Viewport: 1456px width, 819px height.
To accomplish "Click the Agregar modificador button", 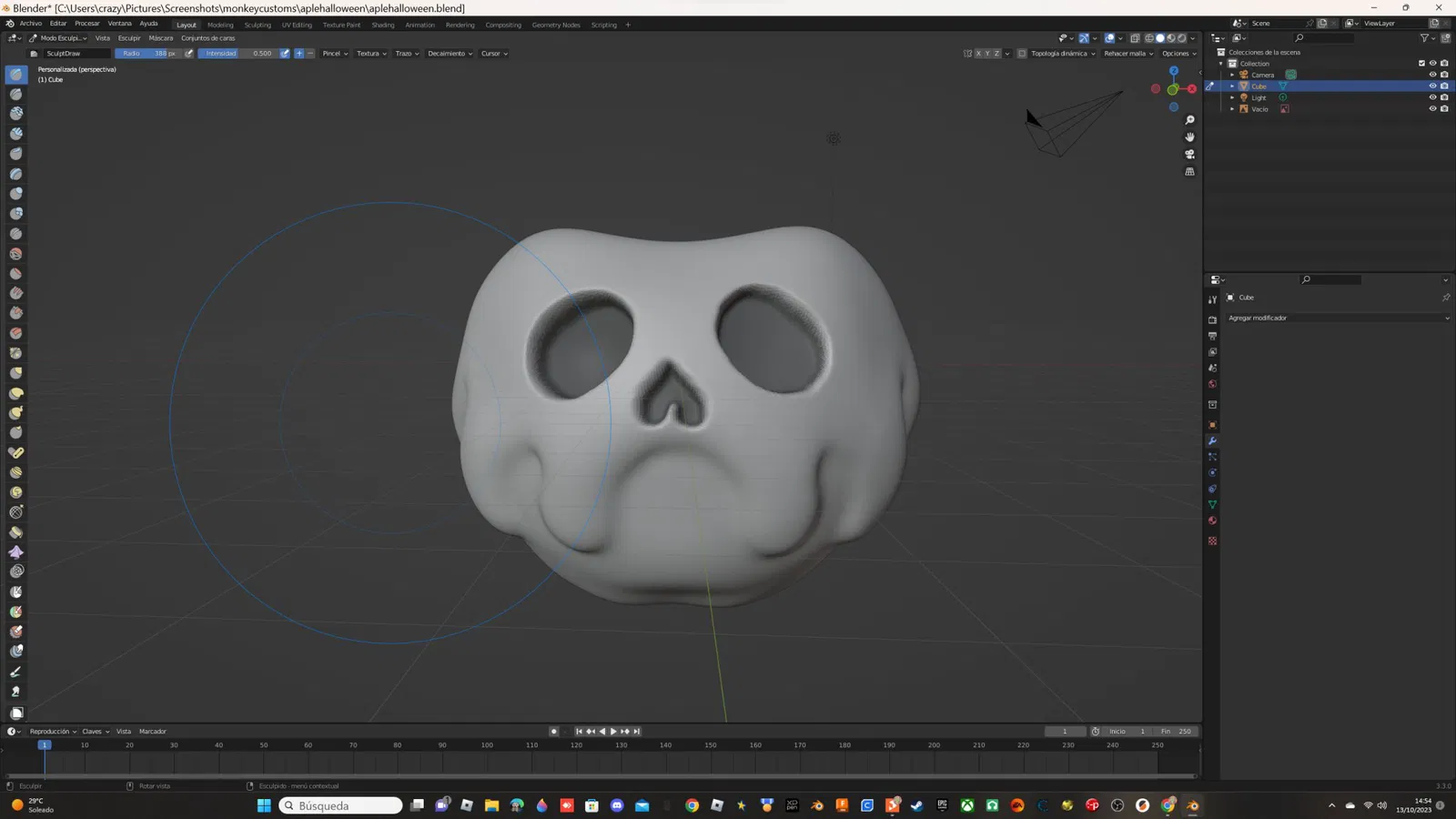I will 1336,318.
